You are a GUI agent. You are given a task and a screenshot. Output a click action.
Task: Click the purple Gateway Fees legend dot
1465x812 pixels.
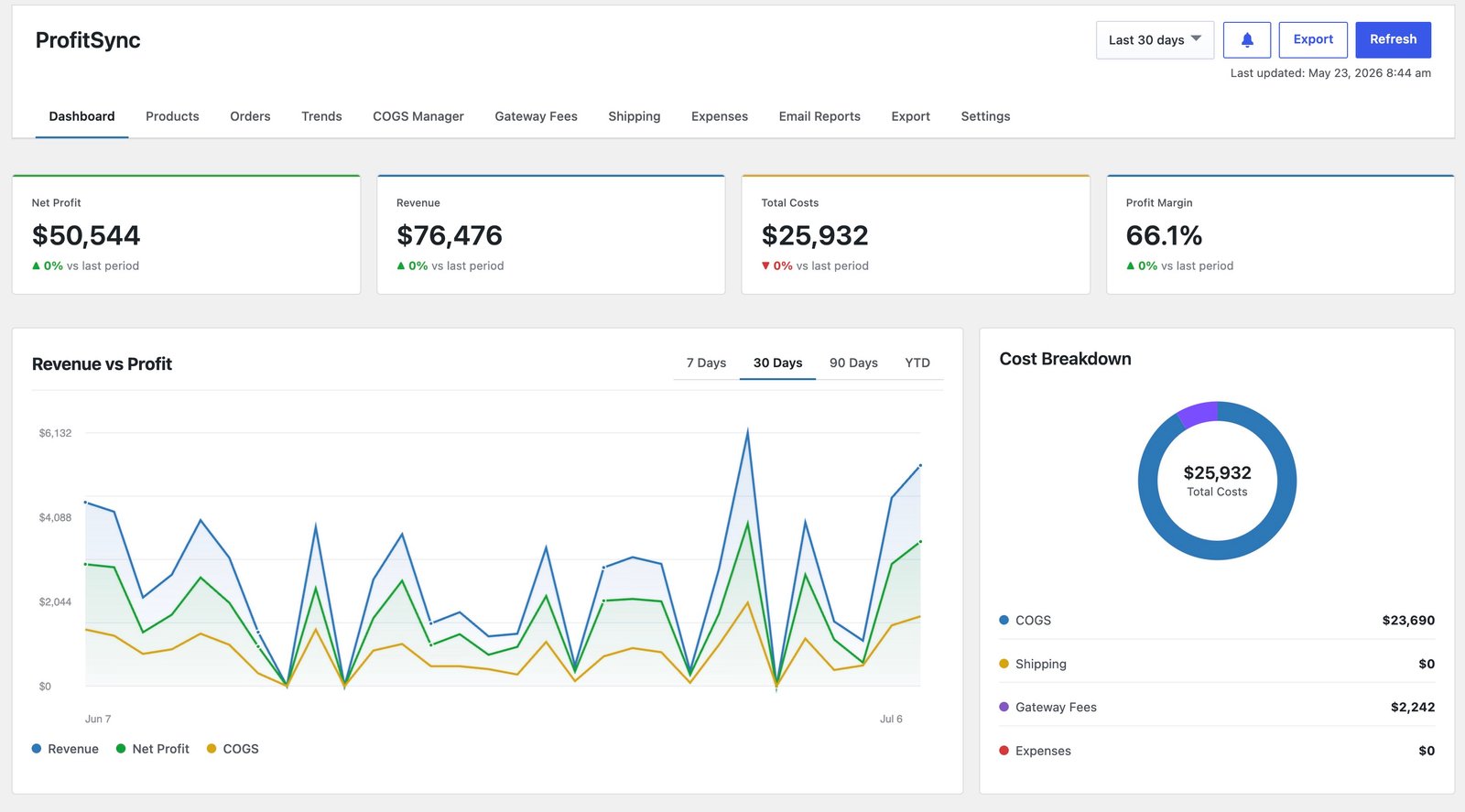tap(1004, 707)
